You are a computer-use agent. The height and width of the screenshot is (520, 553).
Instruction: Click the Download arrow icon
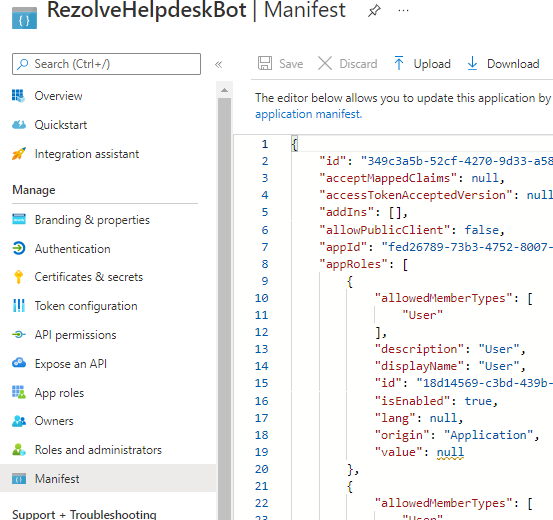pos(472,64)
